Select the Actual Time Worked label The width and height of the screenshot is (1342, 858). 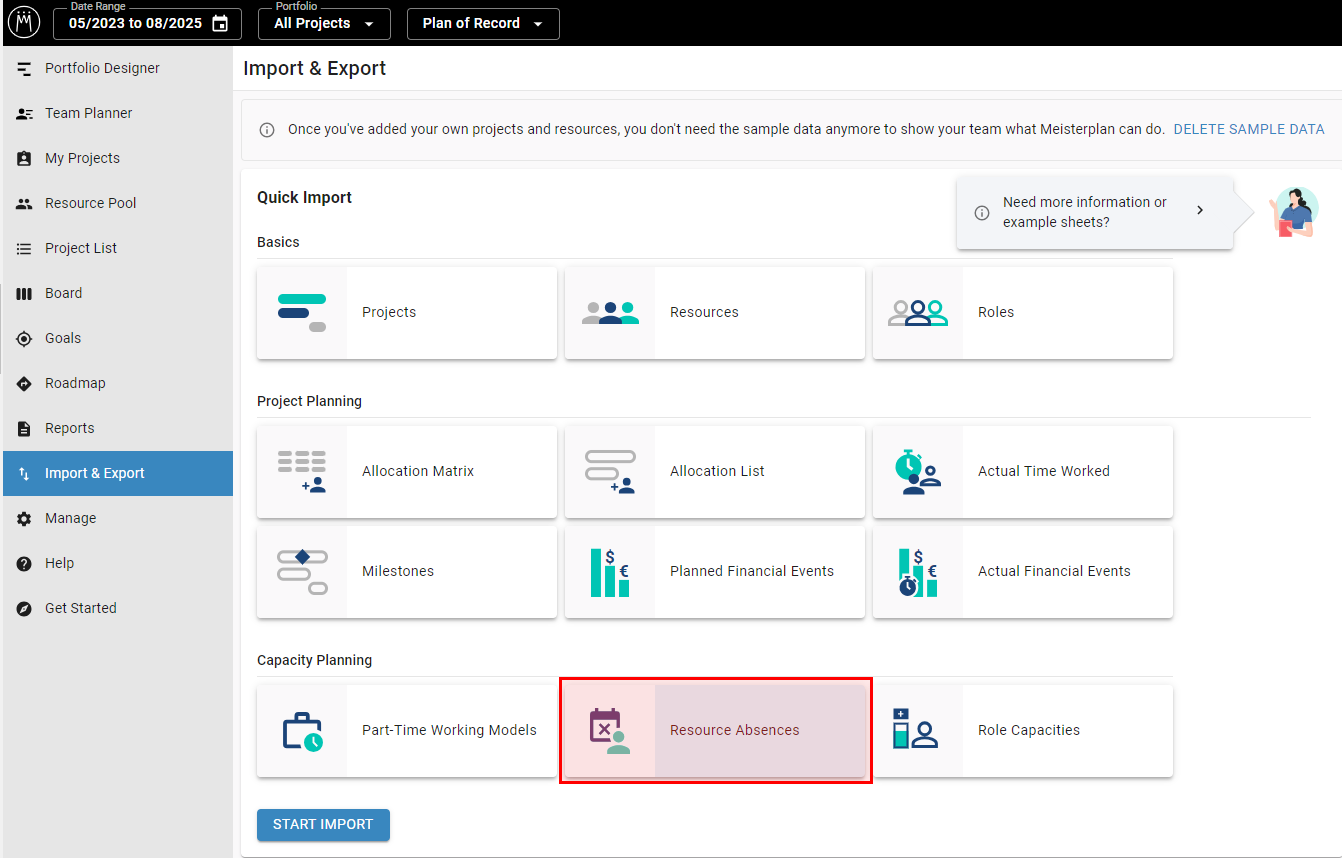[1044, 472]
